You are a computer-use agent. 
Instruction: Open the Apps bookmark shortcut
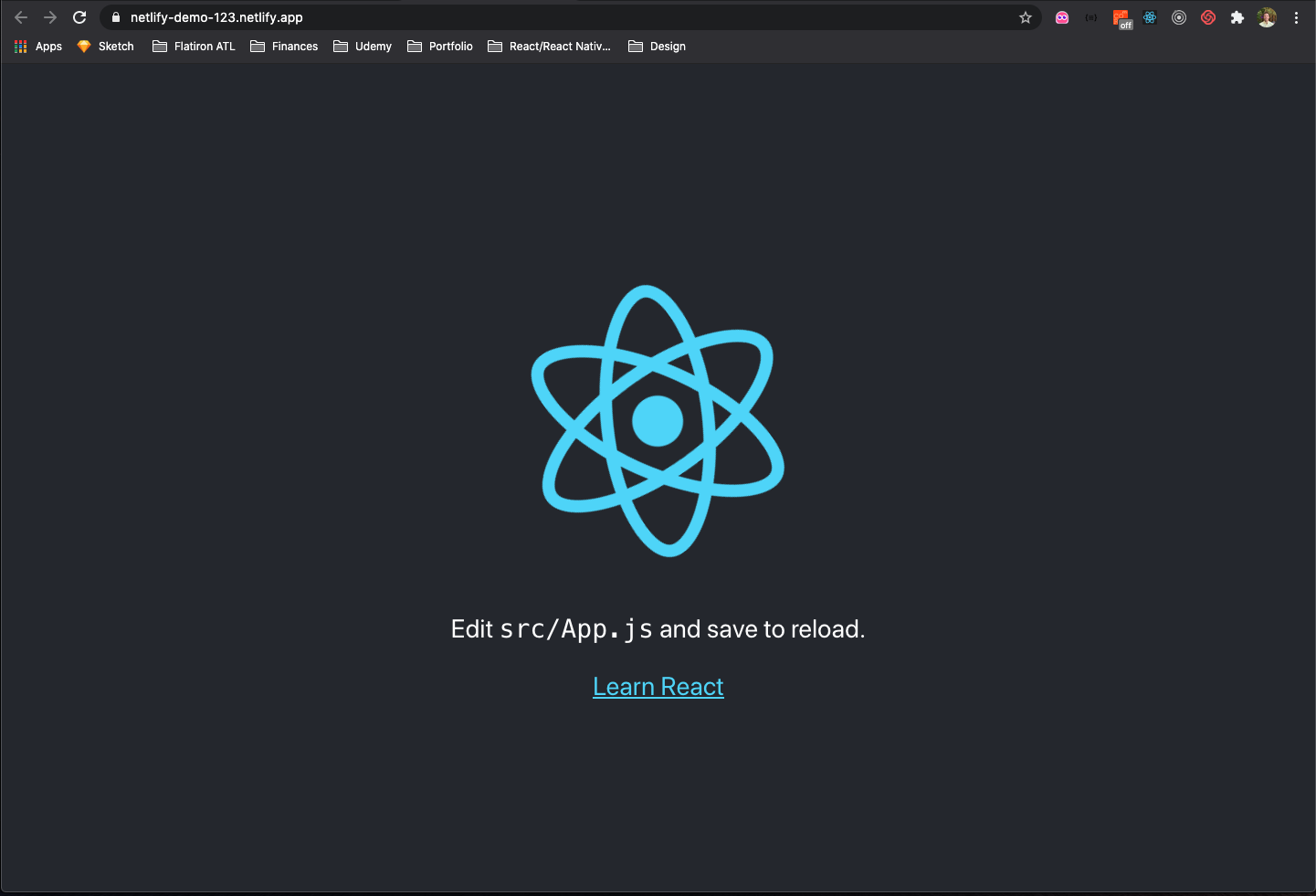[x=38, y=47]
